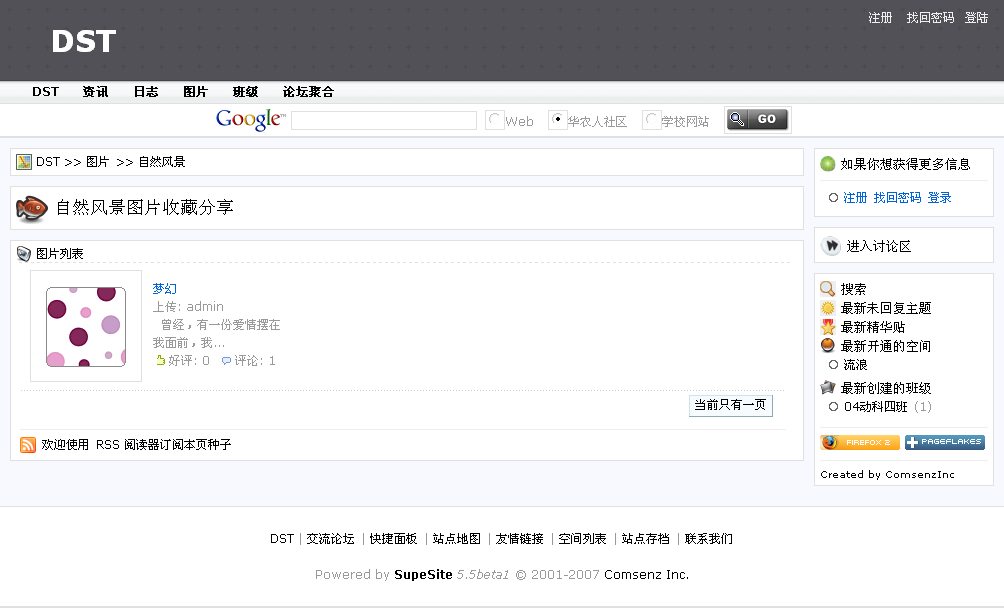Open Comsenz Inc. link in footer
The image size is (1004, 608).
coord(647,575)
